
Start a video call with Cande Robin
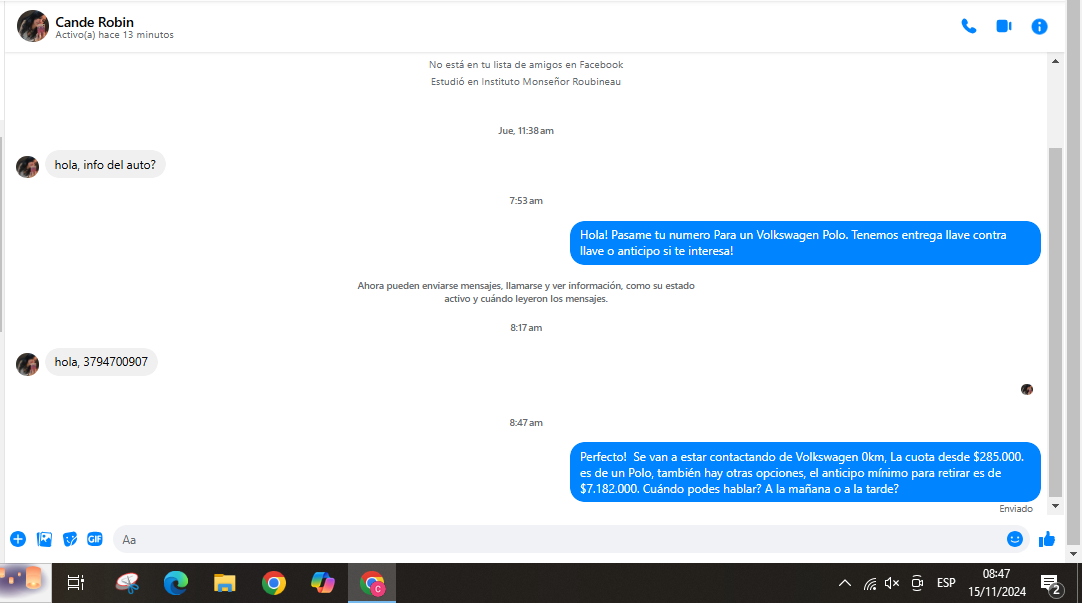[1004, 26]
